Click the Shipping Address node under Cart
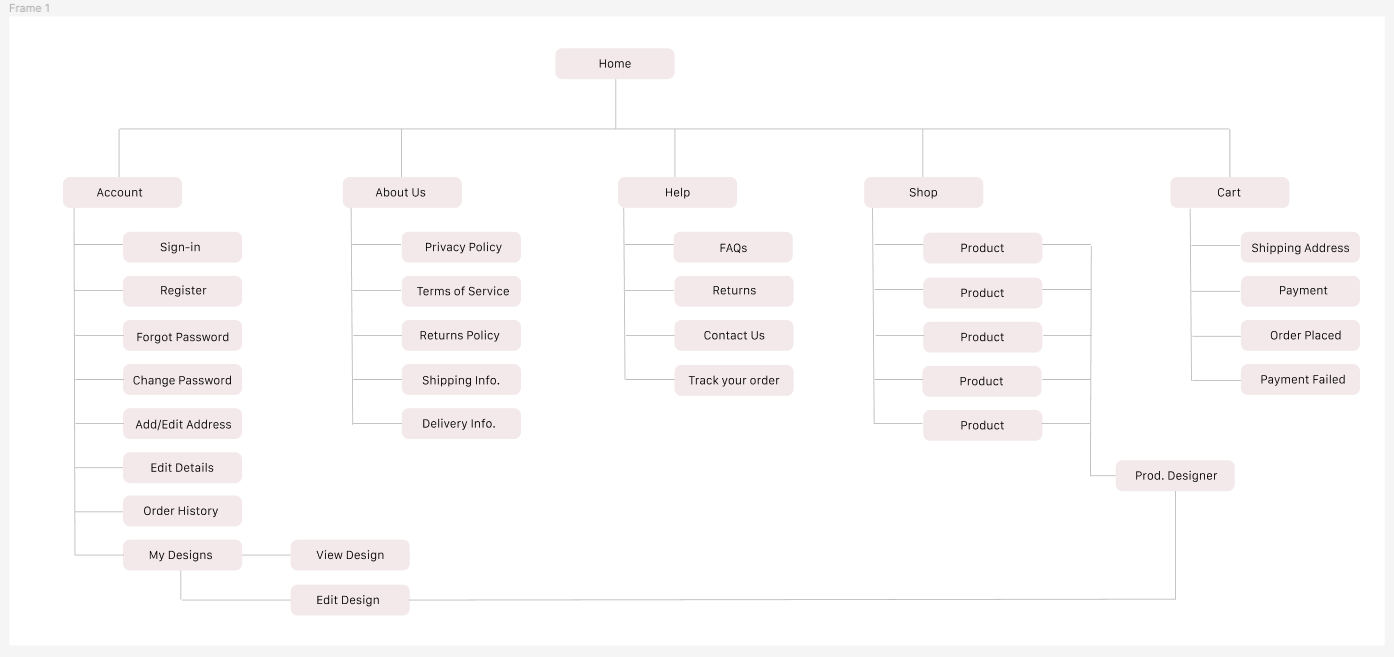The image size is (1394, 657). [x=1300, y=248]
